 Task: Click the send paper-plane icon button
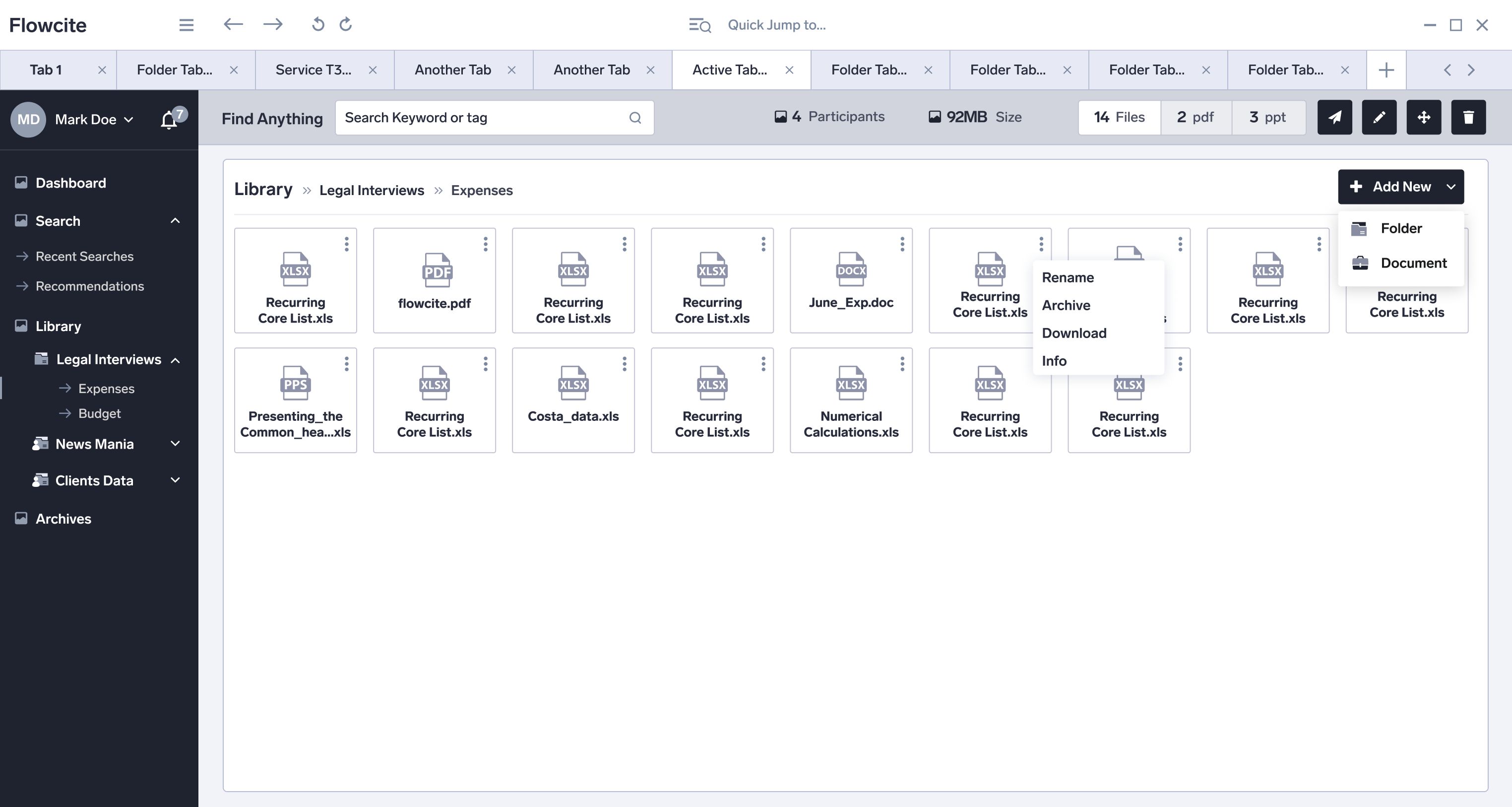1334,118
